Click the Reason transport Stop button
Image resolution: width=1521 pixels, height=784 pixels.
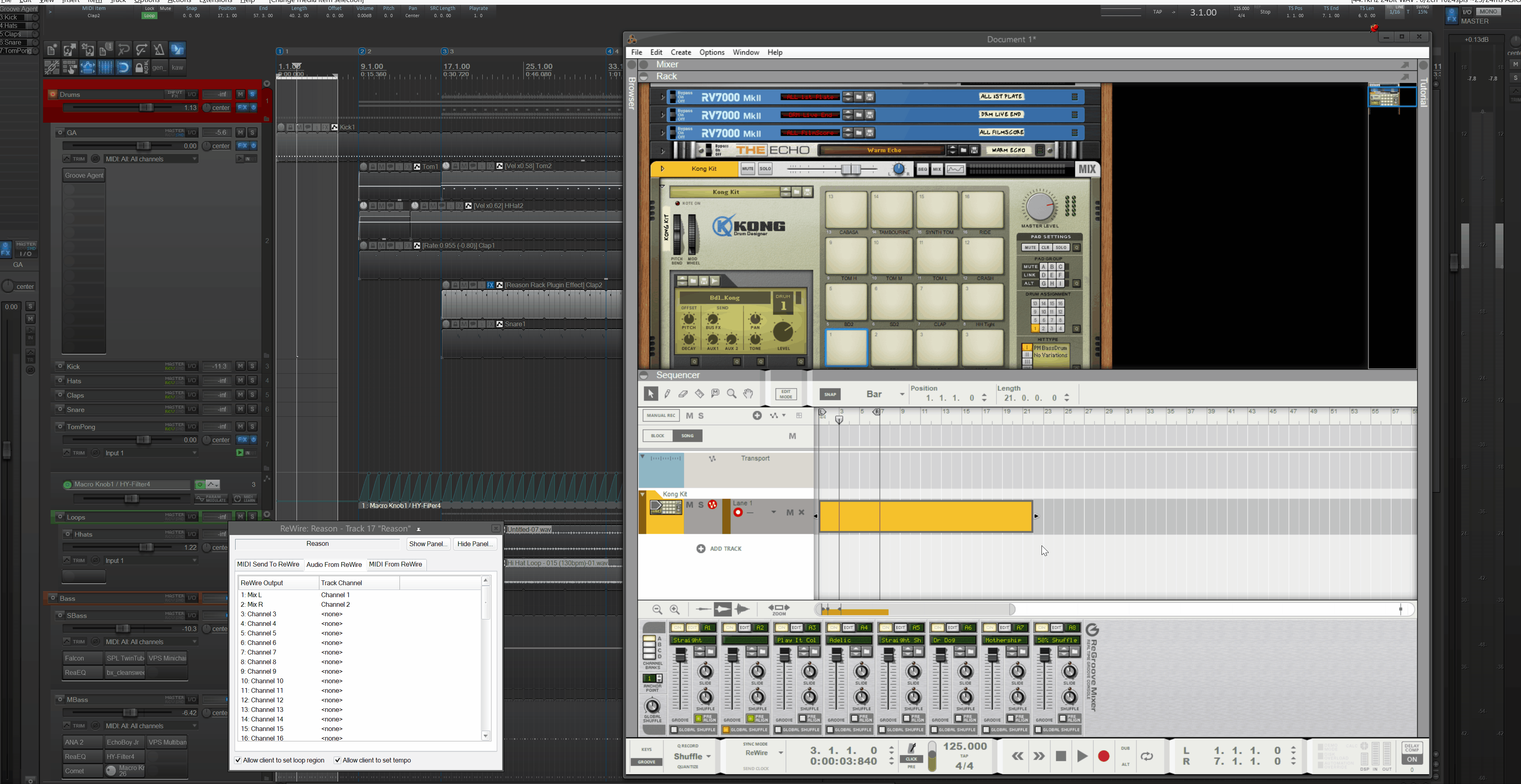(1061, 756)
